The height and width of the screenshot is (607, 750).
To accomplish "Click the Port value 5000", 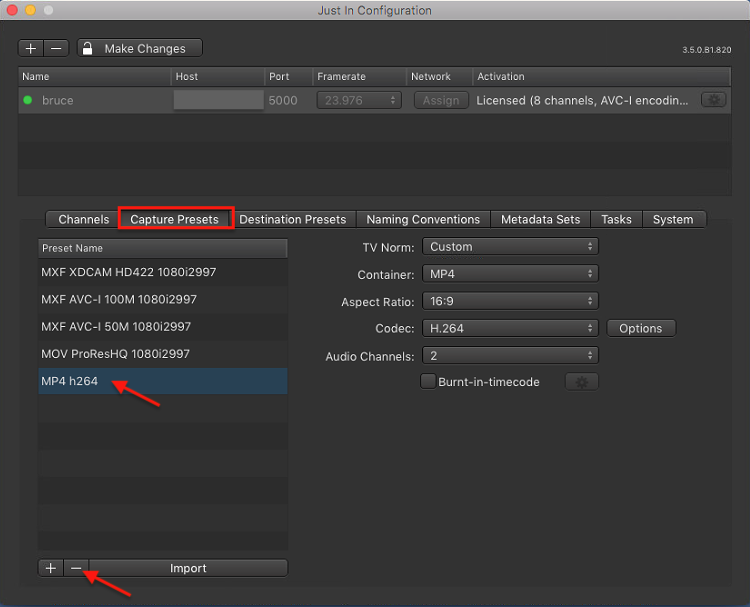I will 283,100.
